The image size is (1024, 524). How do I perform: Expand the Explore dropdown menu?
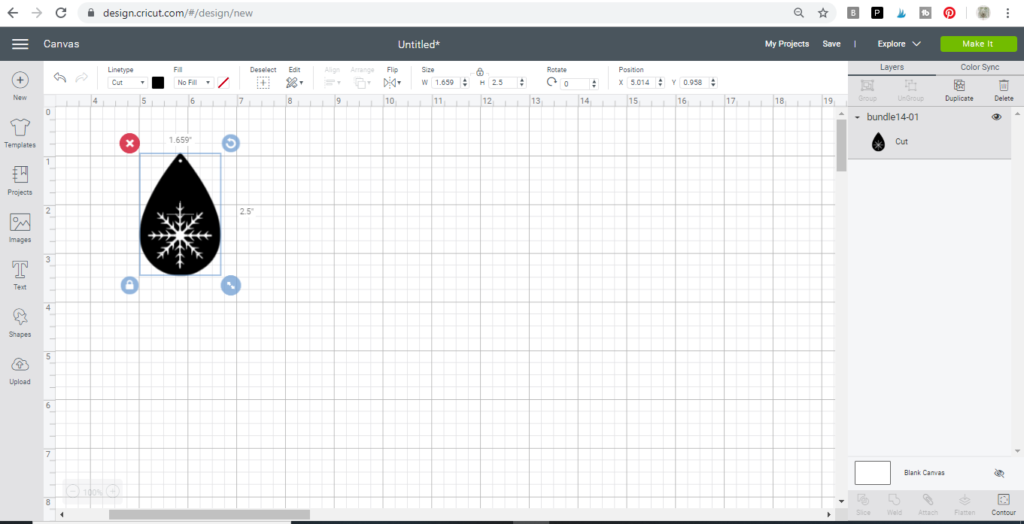[x=899, y=44]
